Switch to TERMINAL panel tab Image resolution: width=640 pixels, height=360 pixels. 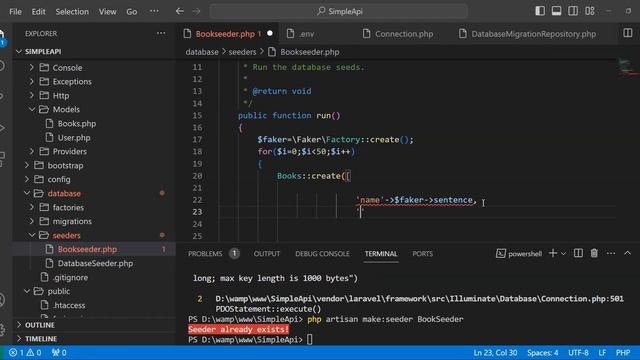(x=381, y=253)
